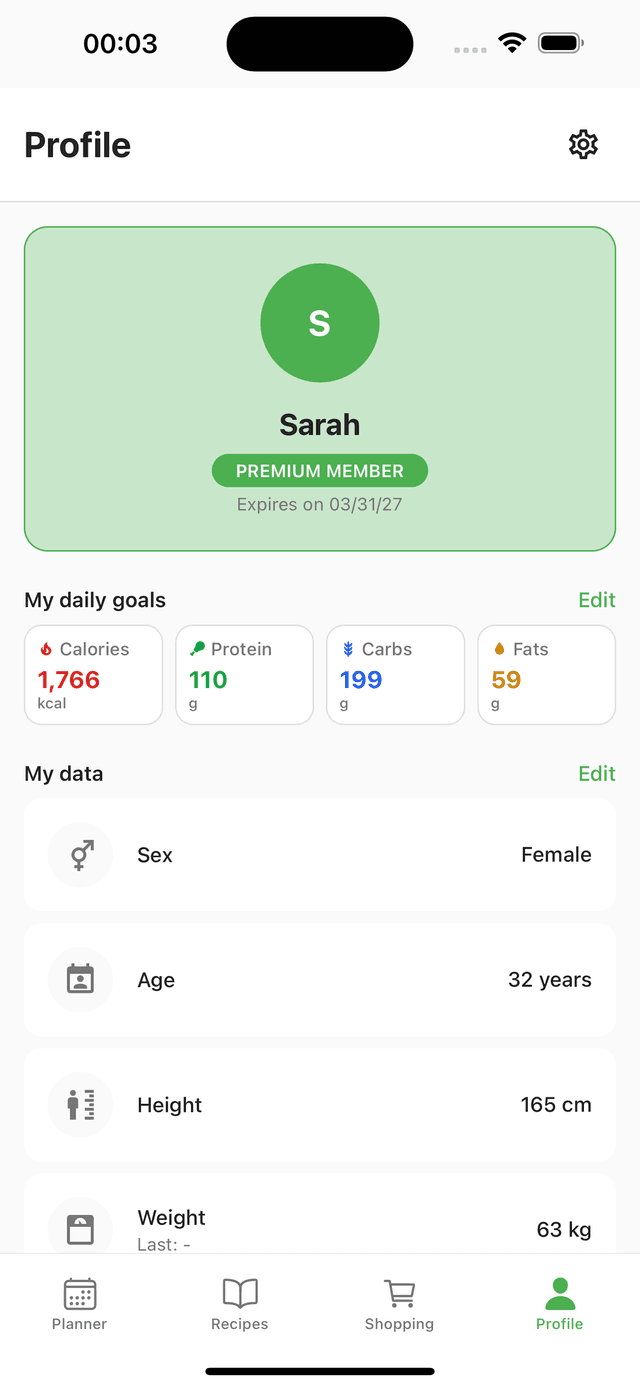Select the Sarah profile name
640x1387 pixels.
320,425
